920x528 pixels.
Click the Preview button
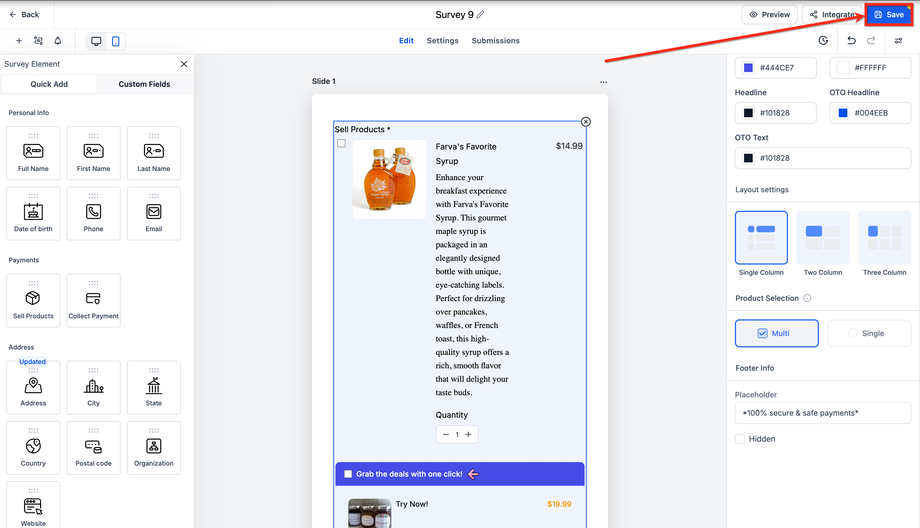click(769, 15)
